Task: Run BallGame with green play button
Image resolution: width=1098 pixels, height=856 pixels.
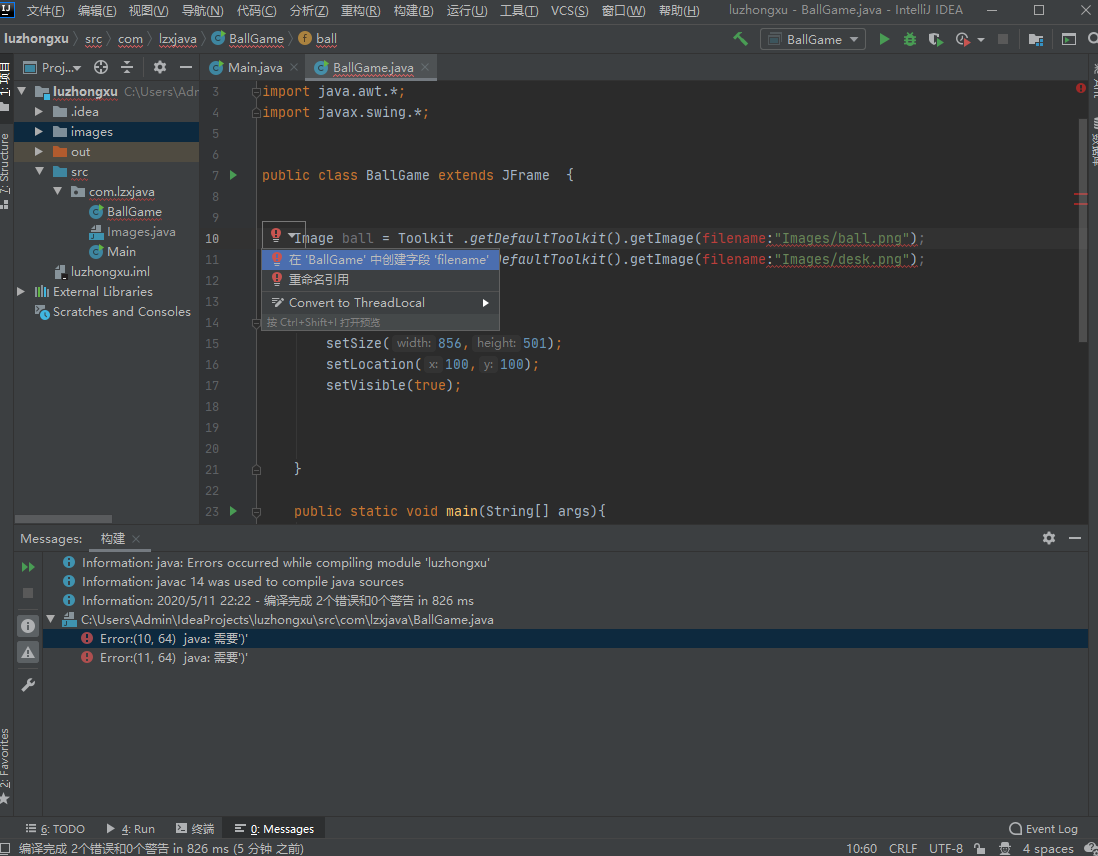Action: 884,39
